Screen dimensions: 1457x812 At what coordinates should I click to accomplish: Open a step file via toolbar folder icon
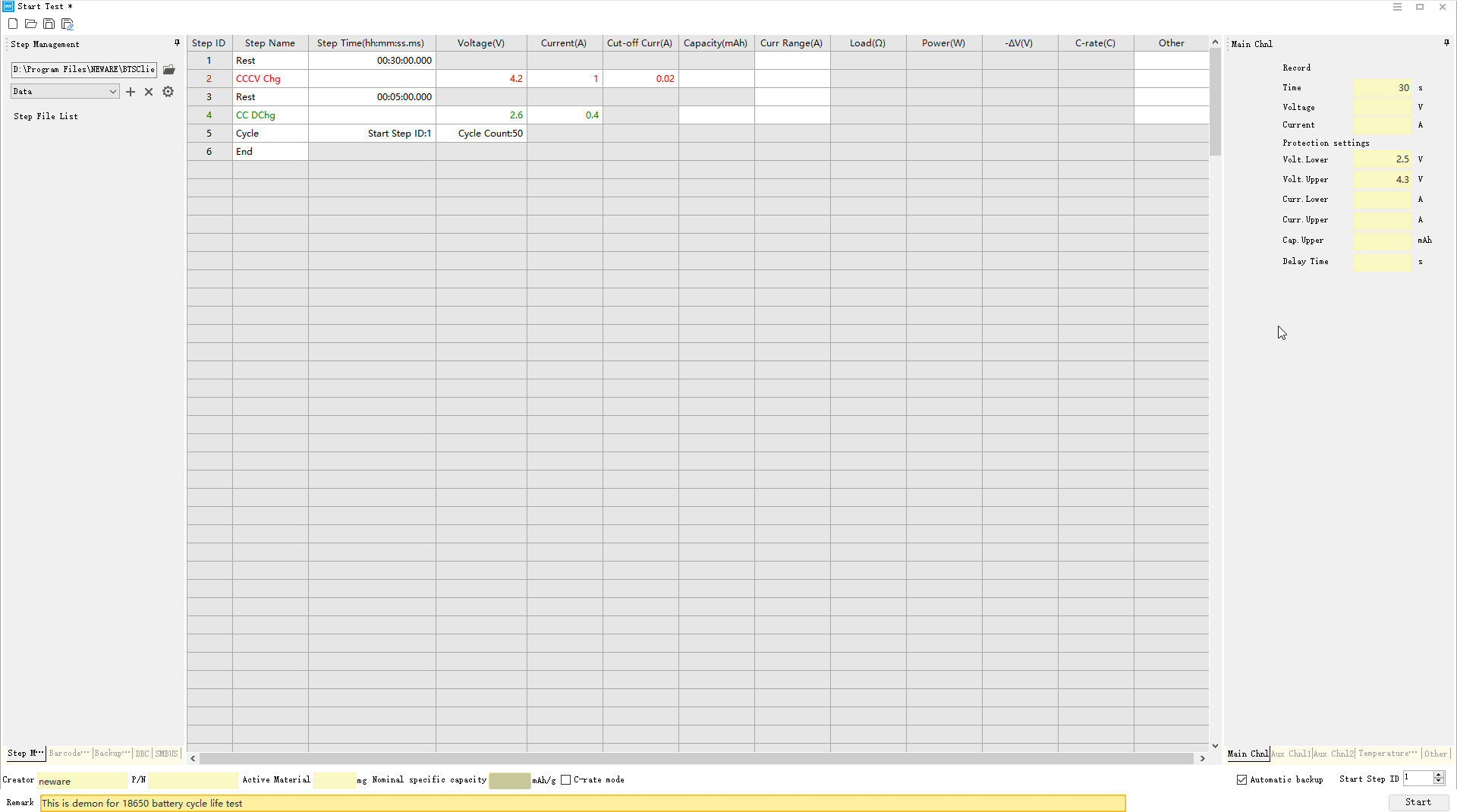click(31, 24)
